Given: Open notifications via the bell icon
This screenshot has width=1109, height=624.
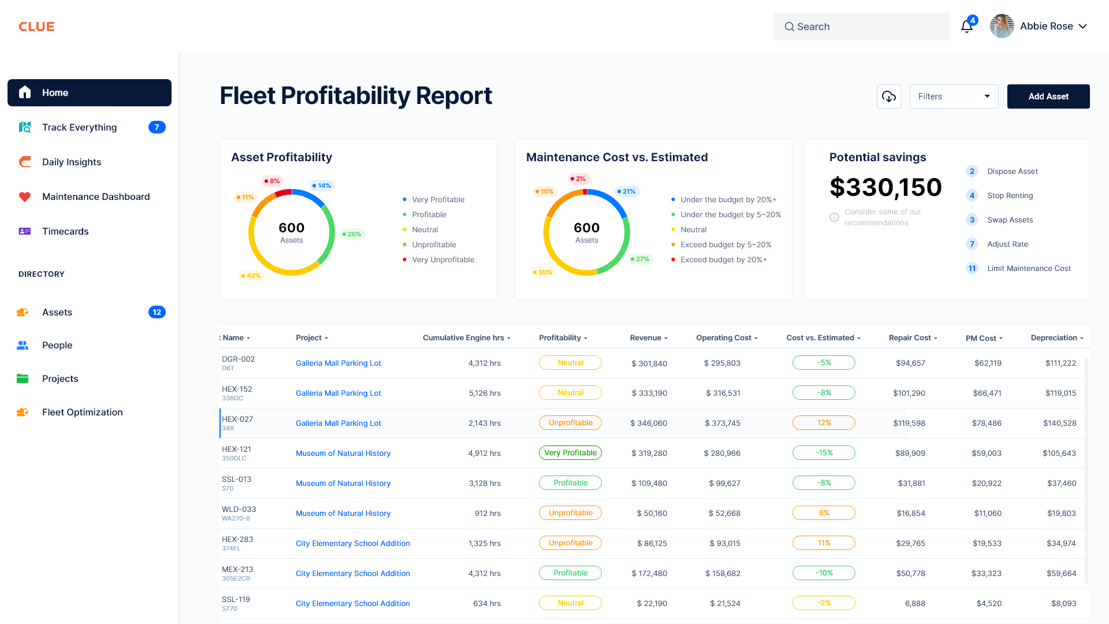Looking at the screenshot, I should click(x=966, y=26).
